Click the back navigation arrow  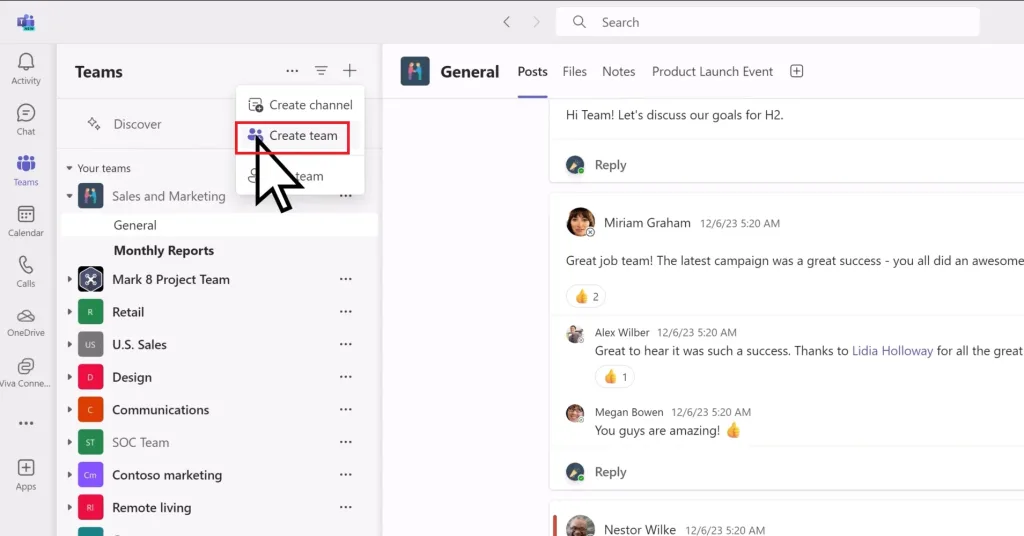(x=507, y=22)
